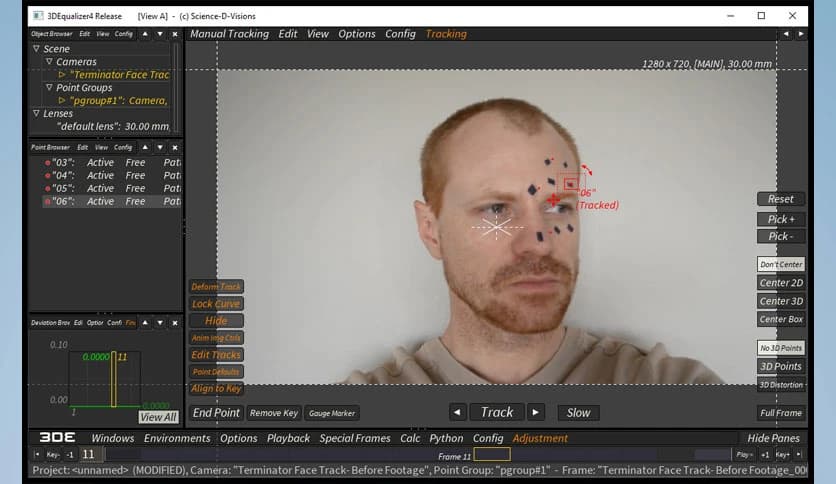Track forward with right arrow button
The width and height of the screenshot is (836, 484).
coord(536,412)
